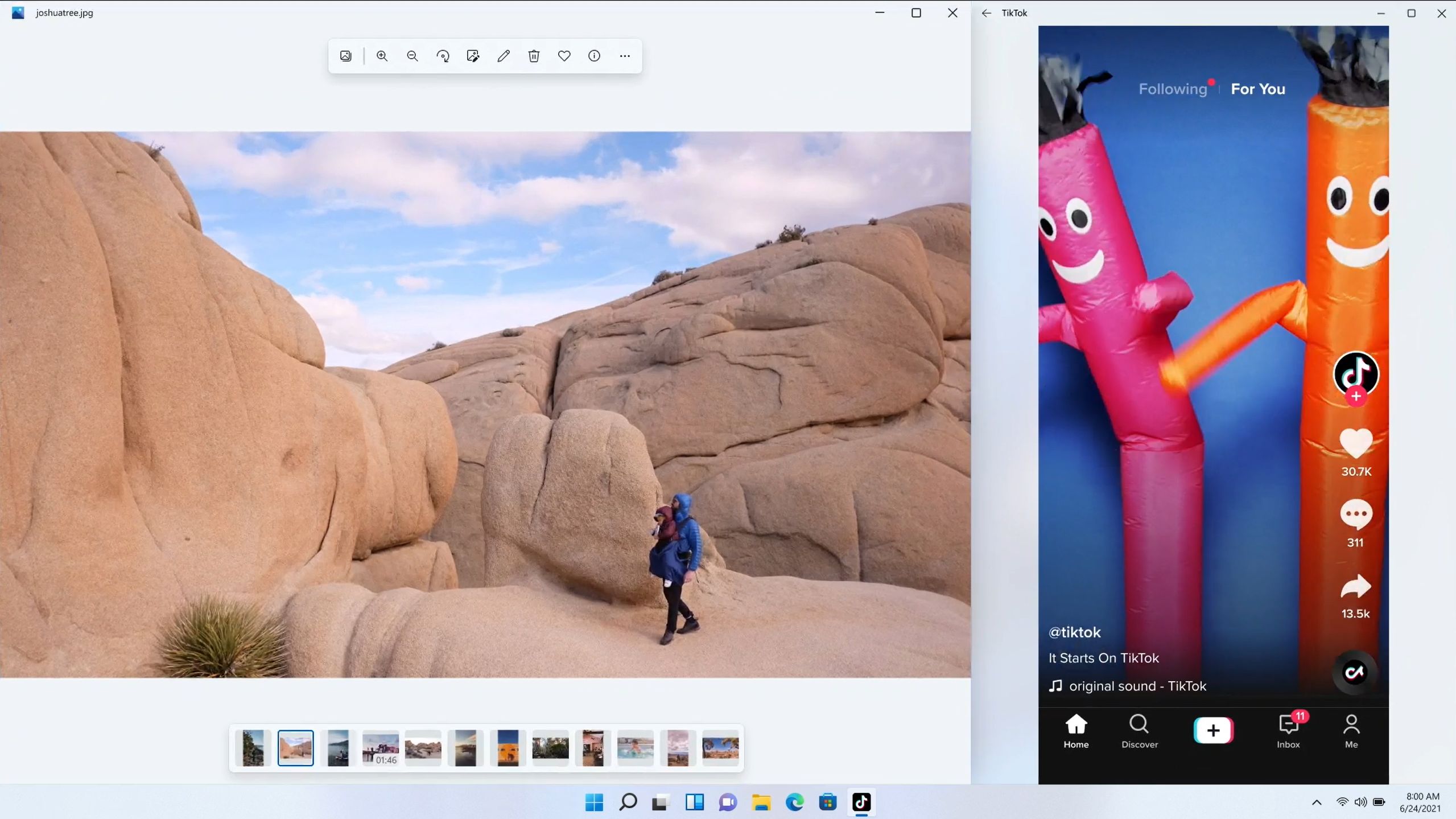Rotate joshuatree.jpg
Image resolution: width=1456 pixels, height=819 pixels.
443,56
